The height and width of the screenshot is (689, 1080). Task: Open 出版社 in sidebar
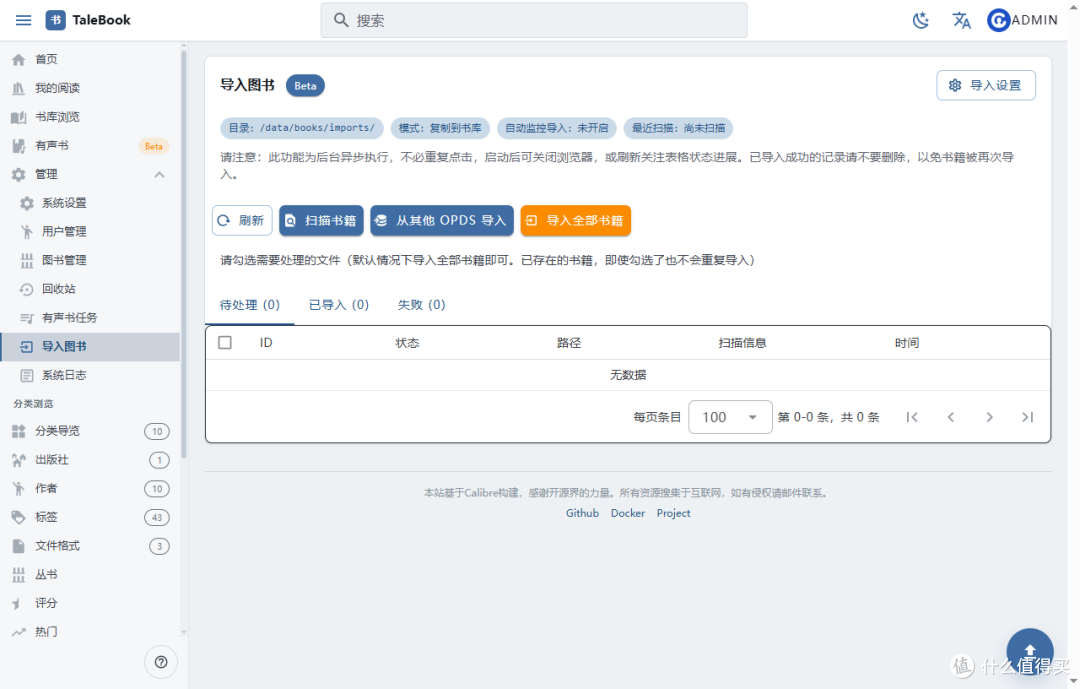tap(90, 460)
